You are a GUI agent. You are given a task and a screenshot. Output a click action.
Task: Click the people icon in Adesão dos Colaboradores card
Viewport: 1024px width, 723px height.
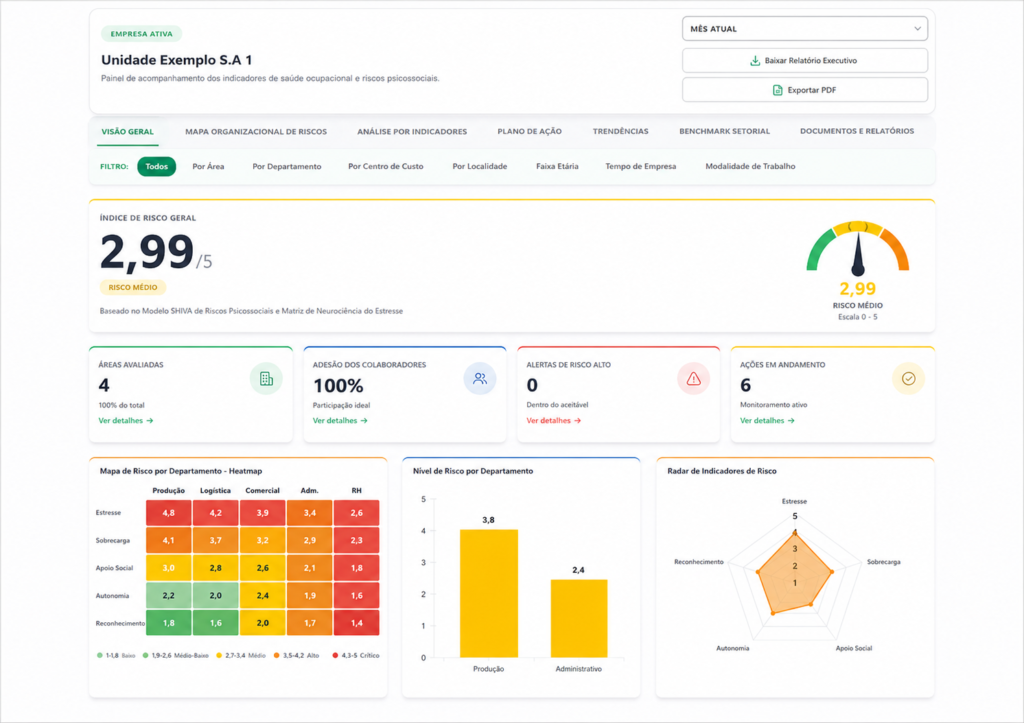point(480,379)
